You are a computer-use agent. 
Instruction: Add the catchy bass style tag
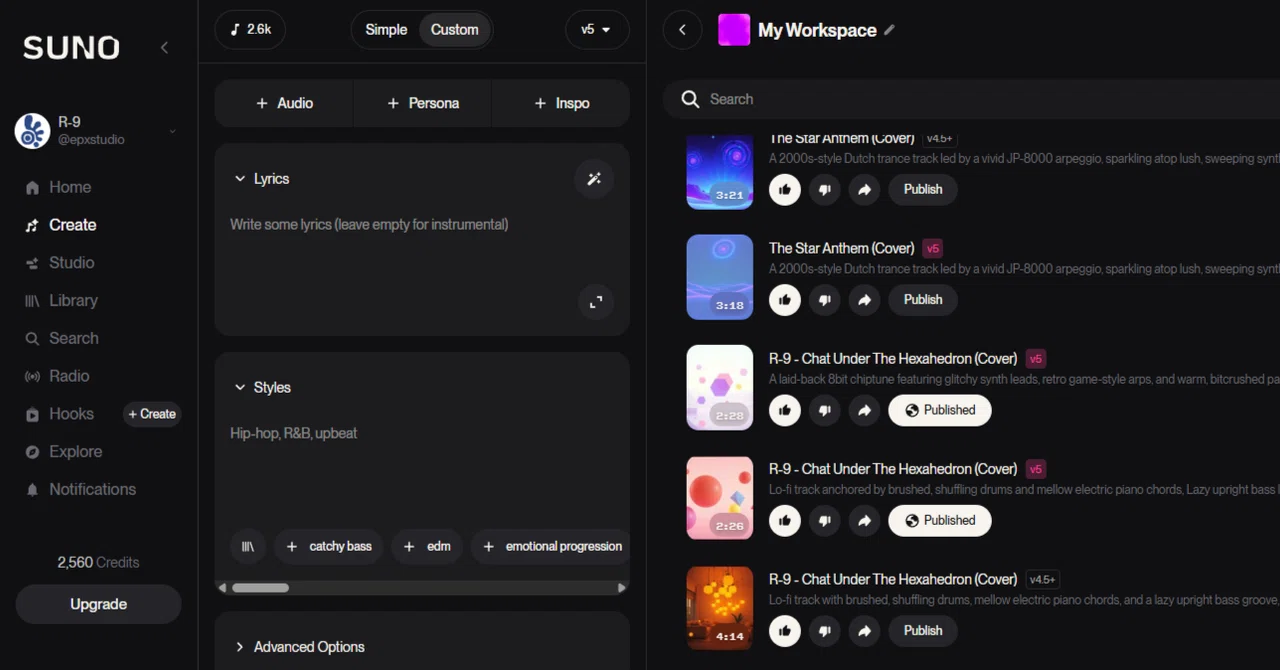coord(328,546)
